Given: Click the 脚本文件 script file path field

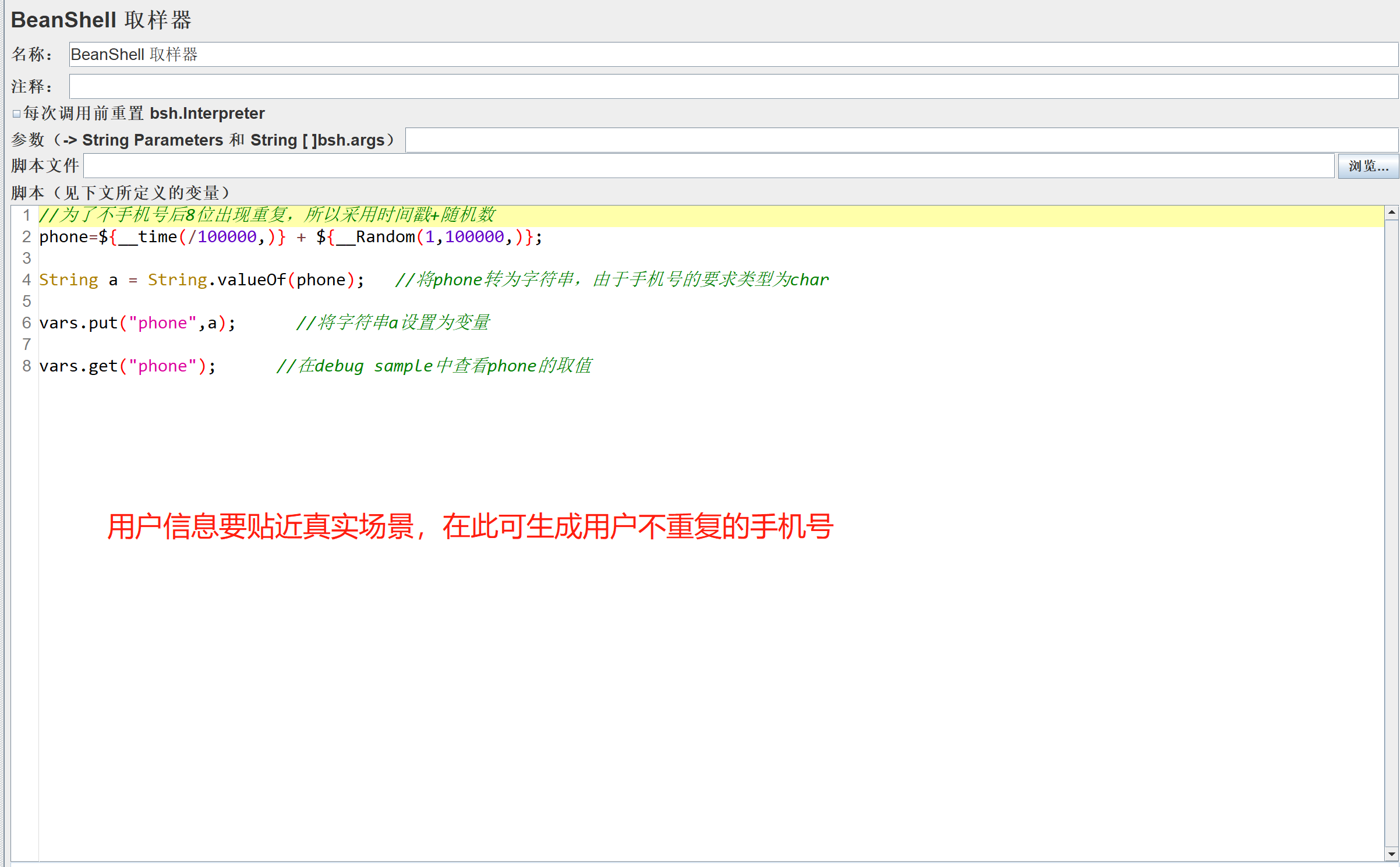Looking at the screenshot, I should (x=708, y=166).
